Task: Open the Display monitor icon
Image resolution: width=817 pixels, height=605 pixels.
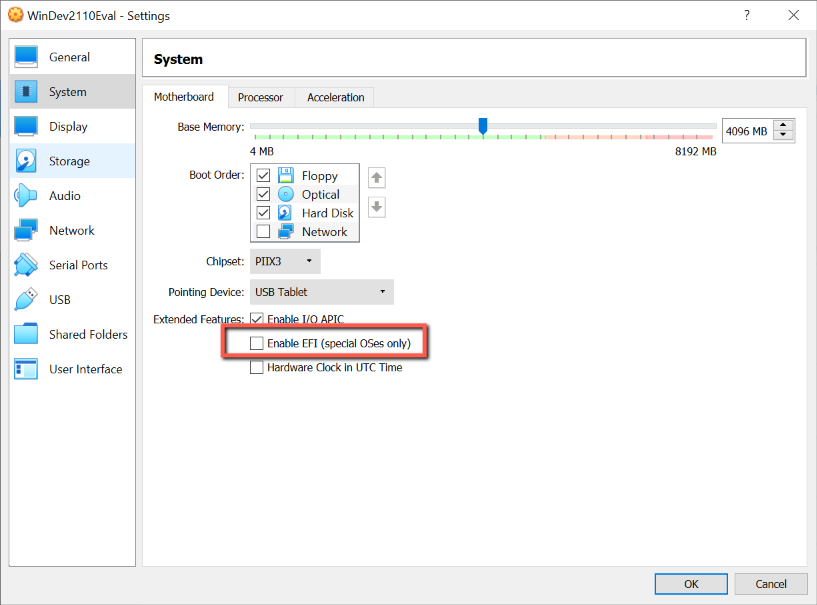Action: click(26, 126)
